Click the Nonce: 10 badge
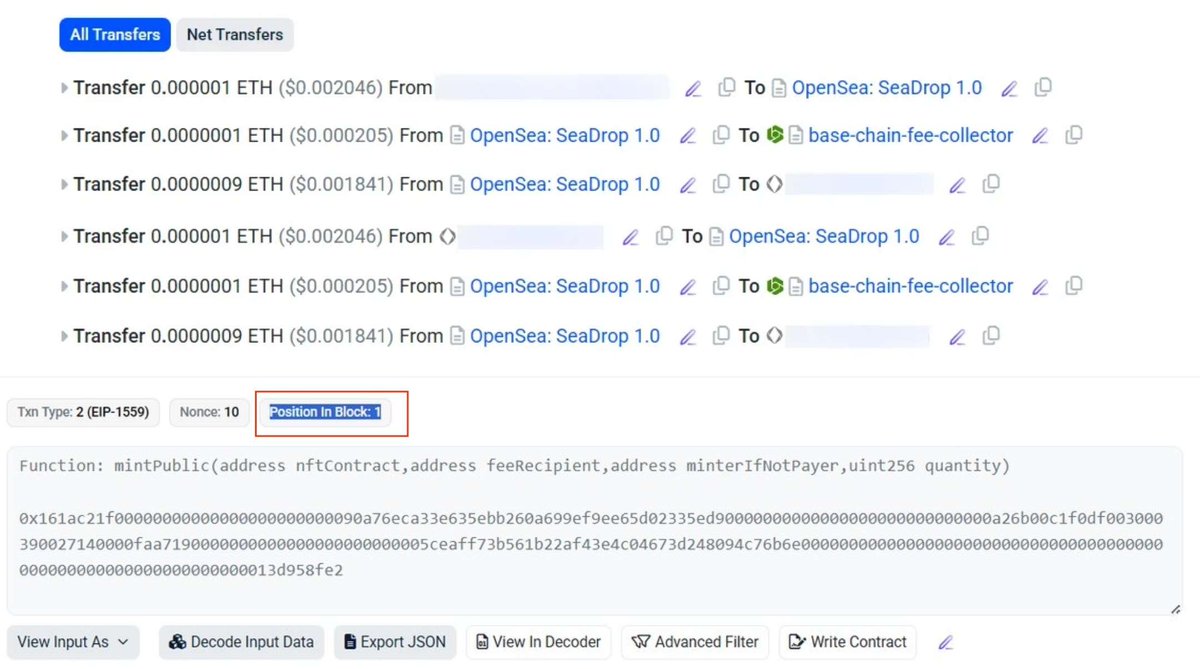The height and width of the screenshot is (669, 1200). coord(209,412)
